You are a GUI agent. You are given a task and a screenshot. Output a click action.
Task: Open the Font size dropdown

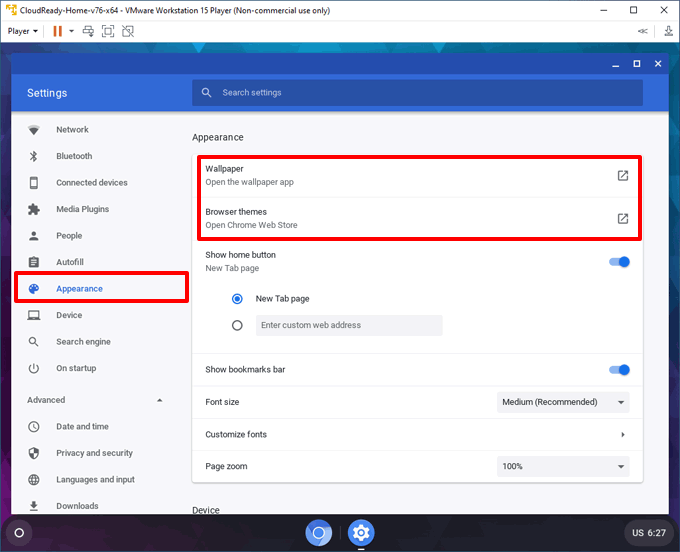(x=563, y=402)
